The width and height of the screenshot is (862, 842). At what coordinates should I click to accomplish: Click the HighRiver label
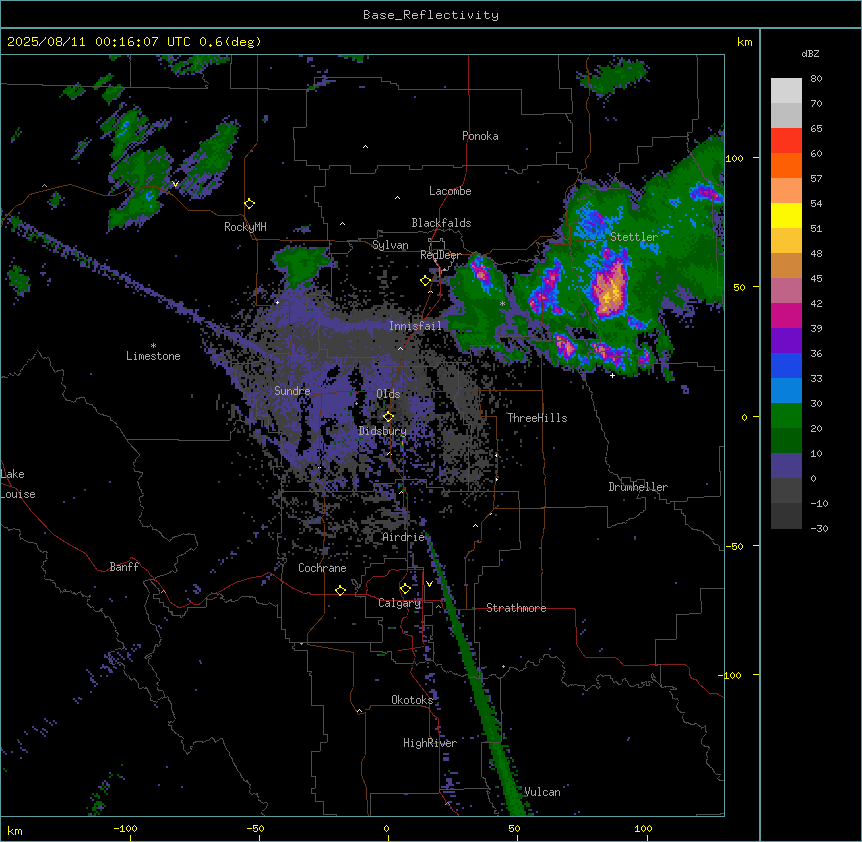coord(430,743)
